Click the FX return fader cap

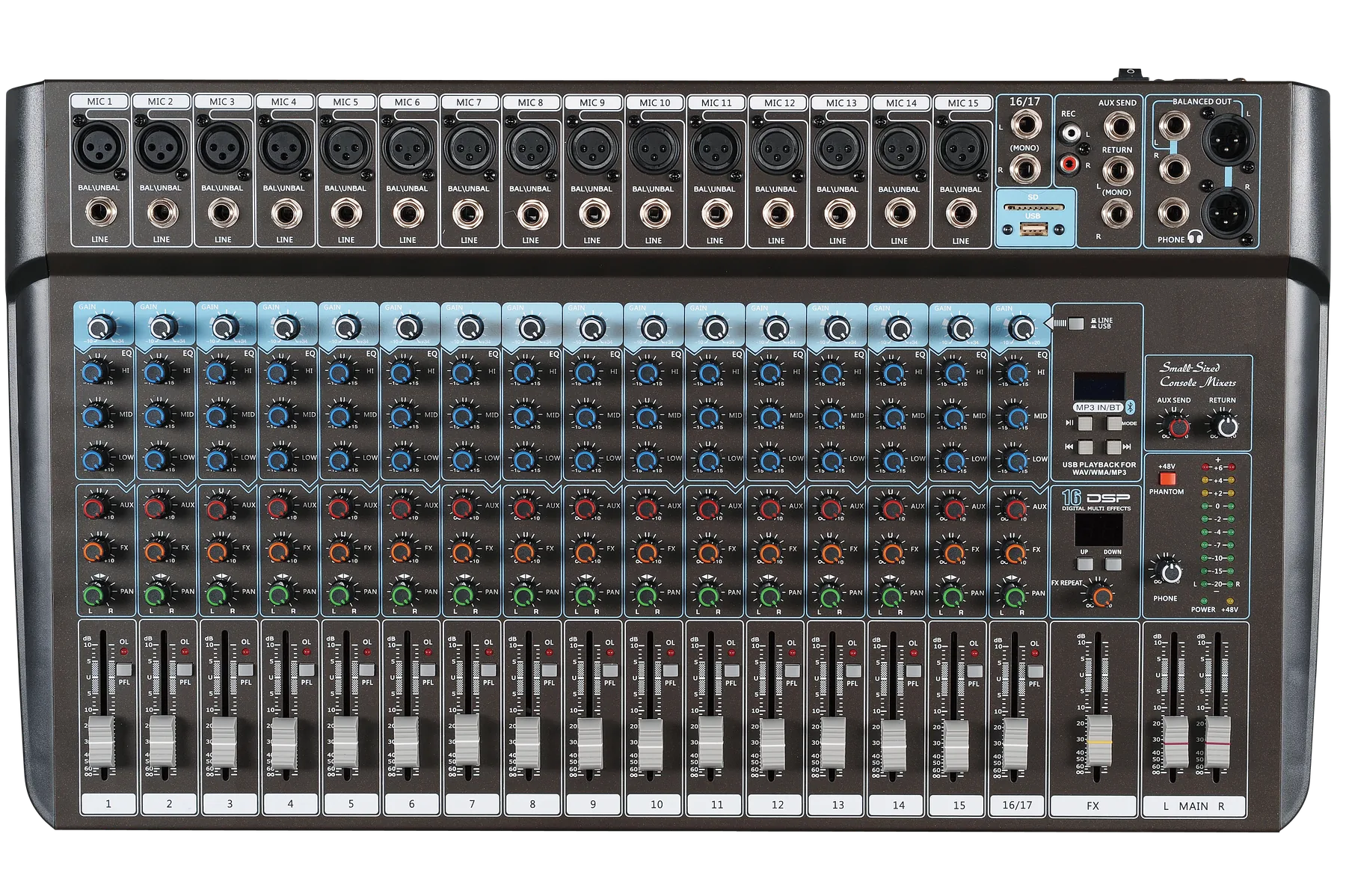tap(1098, 740)
